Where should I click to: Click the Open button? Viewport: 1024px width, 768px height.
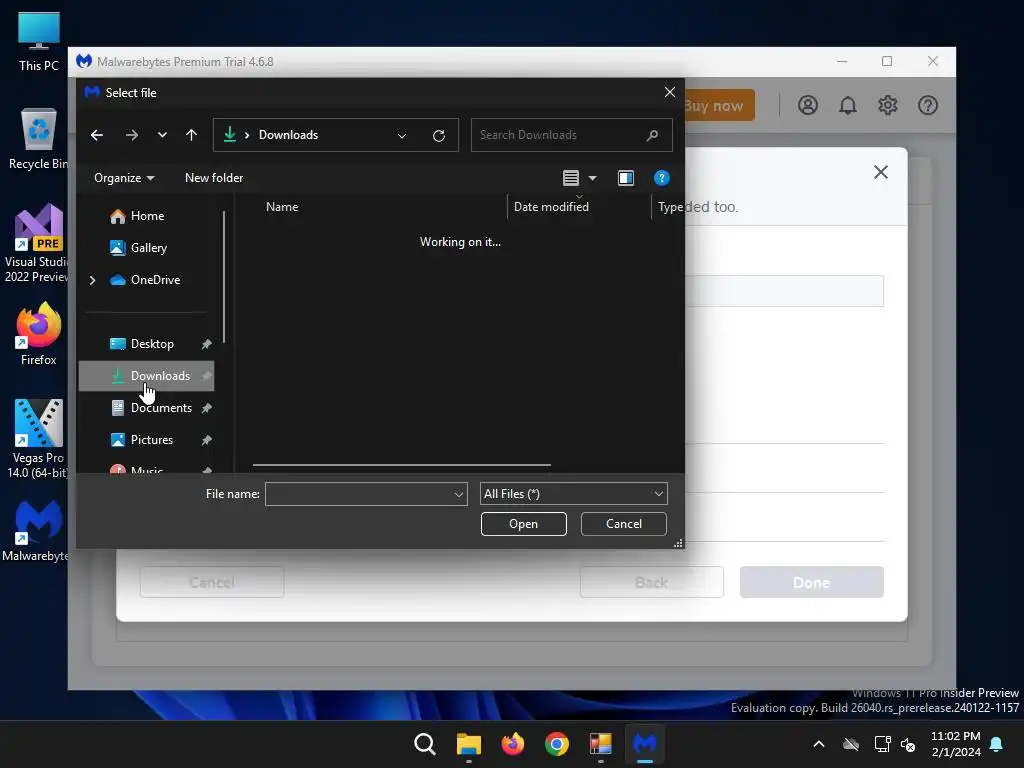(524, 524)
